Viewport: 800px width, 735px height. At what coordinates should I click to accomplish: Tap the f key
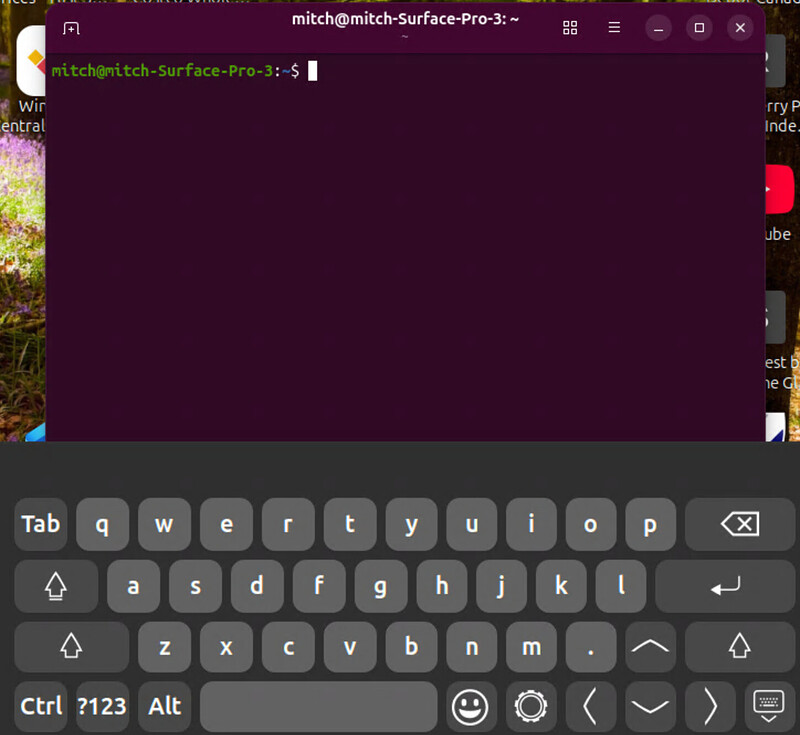pyautogui.click(x=319, y=586)
